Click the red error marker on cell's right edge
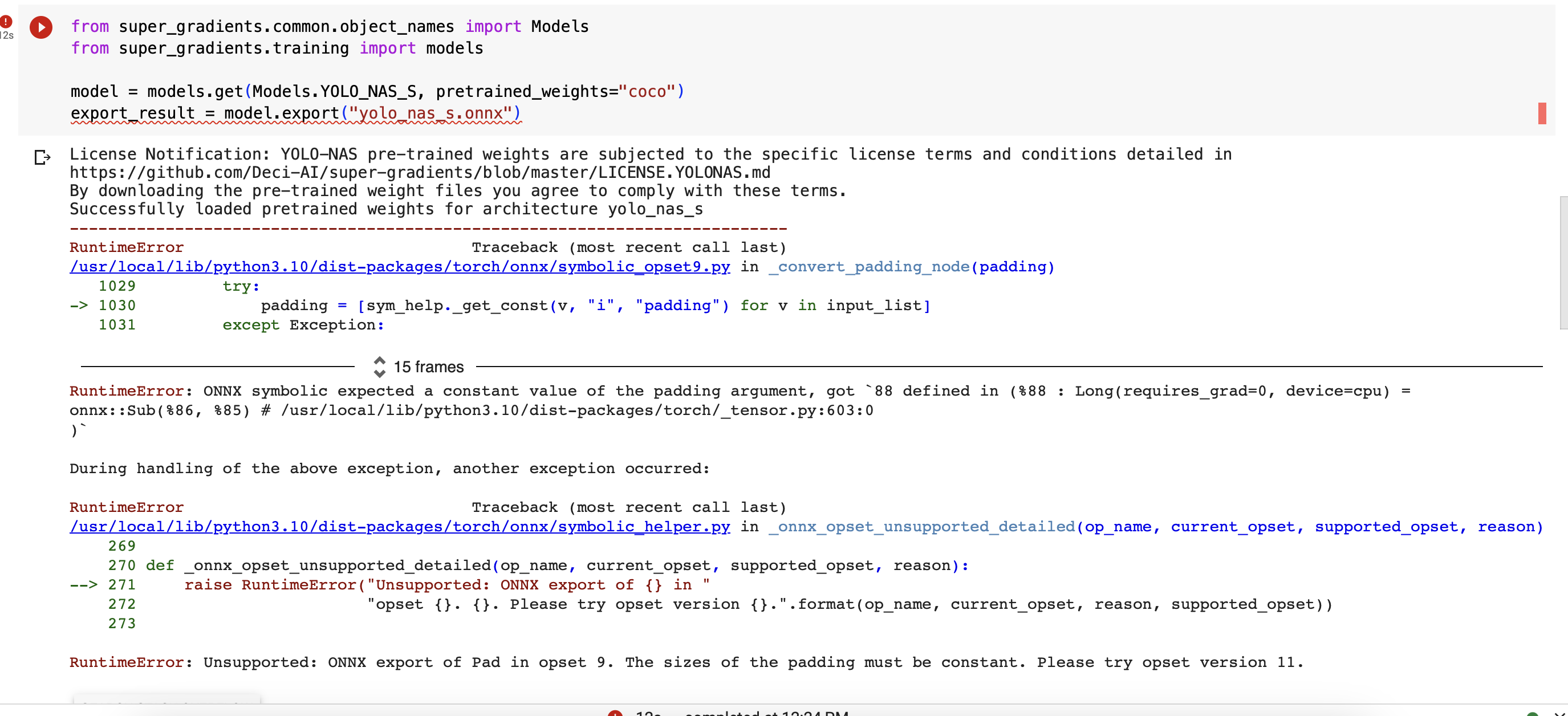Viewport: 1568px width, 716px height. [x=1542, y=114]
